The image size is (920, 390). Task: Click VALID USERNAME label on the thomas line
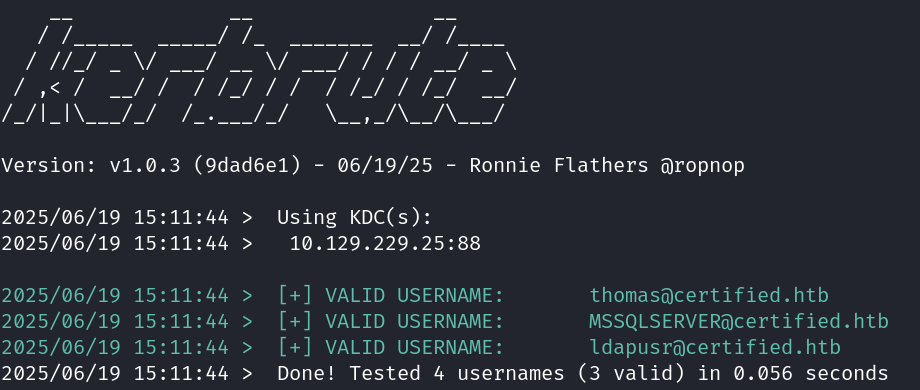click(x=414, y=295)
